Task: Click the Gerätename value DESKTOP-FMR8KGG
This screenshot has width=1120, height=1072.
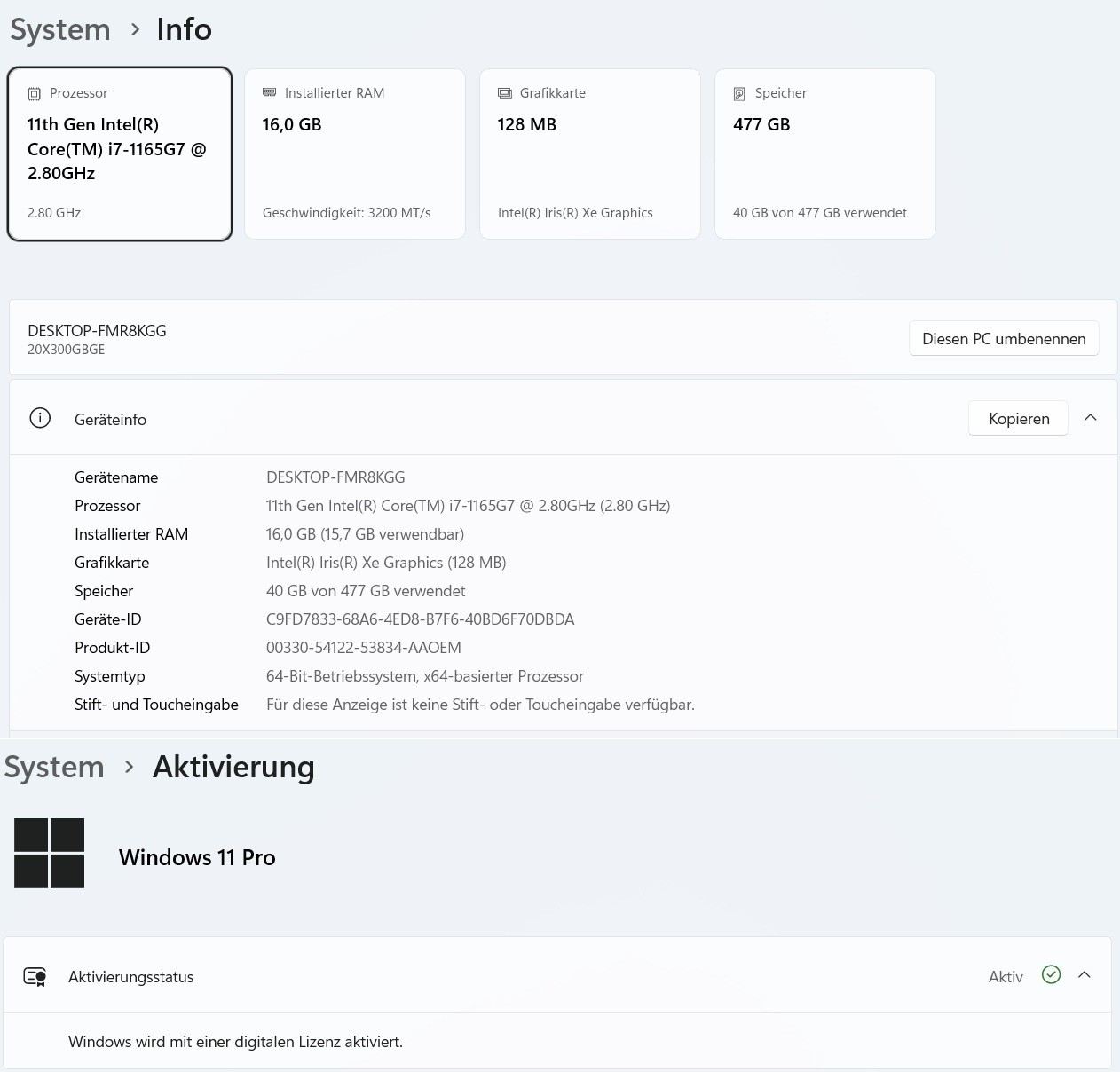Action: 335,477
